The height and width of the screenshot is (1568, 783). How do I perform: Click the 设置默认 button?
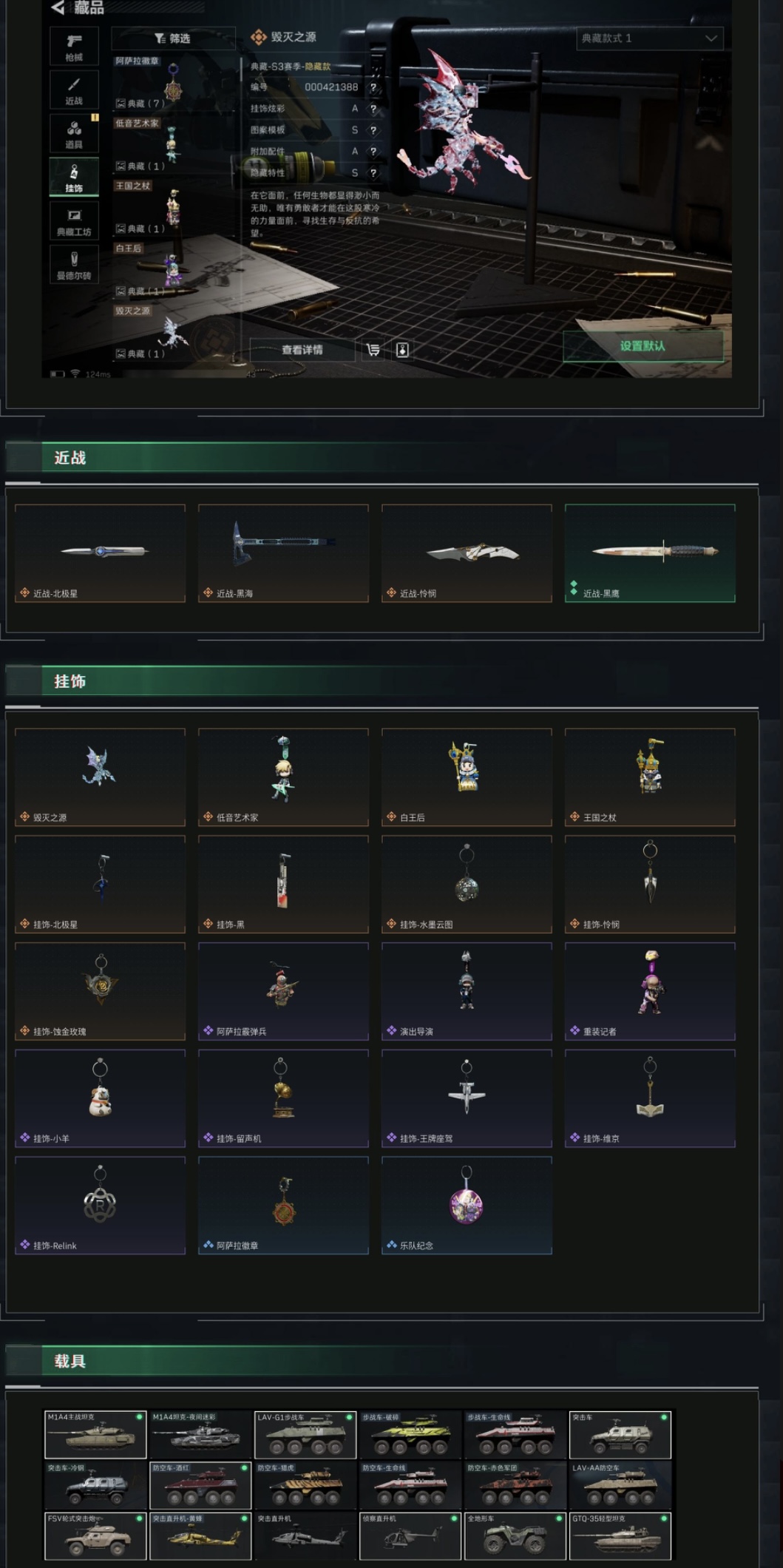point(643,345)
